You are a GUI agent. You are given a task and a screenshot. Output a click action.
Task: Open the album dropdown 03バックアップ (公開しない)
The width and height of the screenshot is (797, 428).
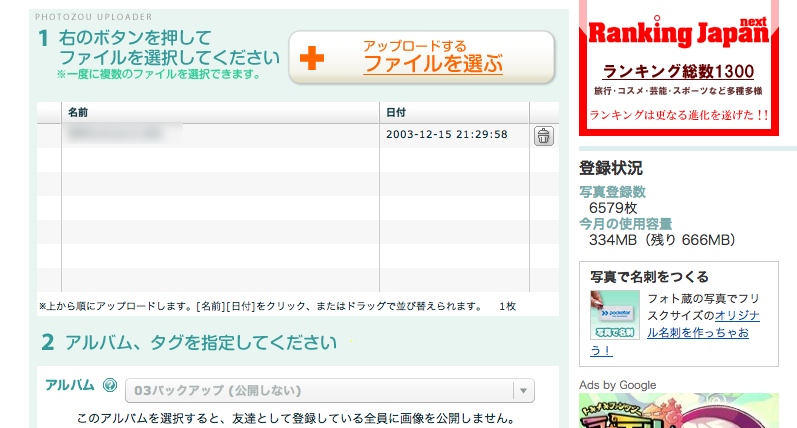(x=330, y=391)
